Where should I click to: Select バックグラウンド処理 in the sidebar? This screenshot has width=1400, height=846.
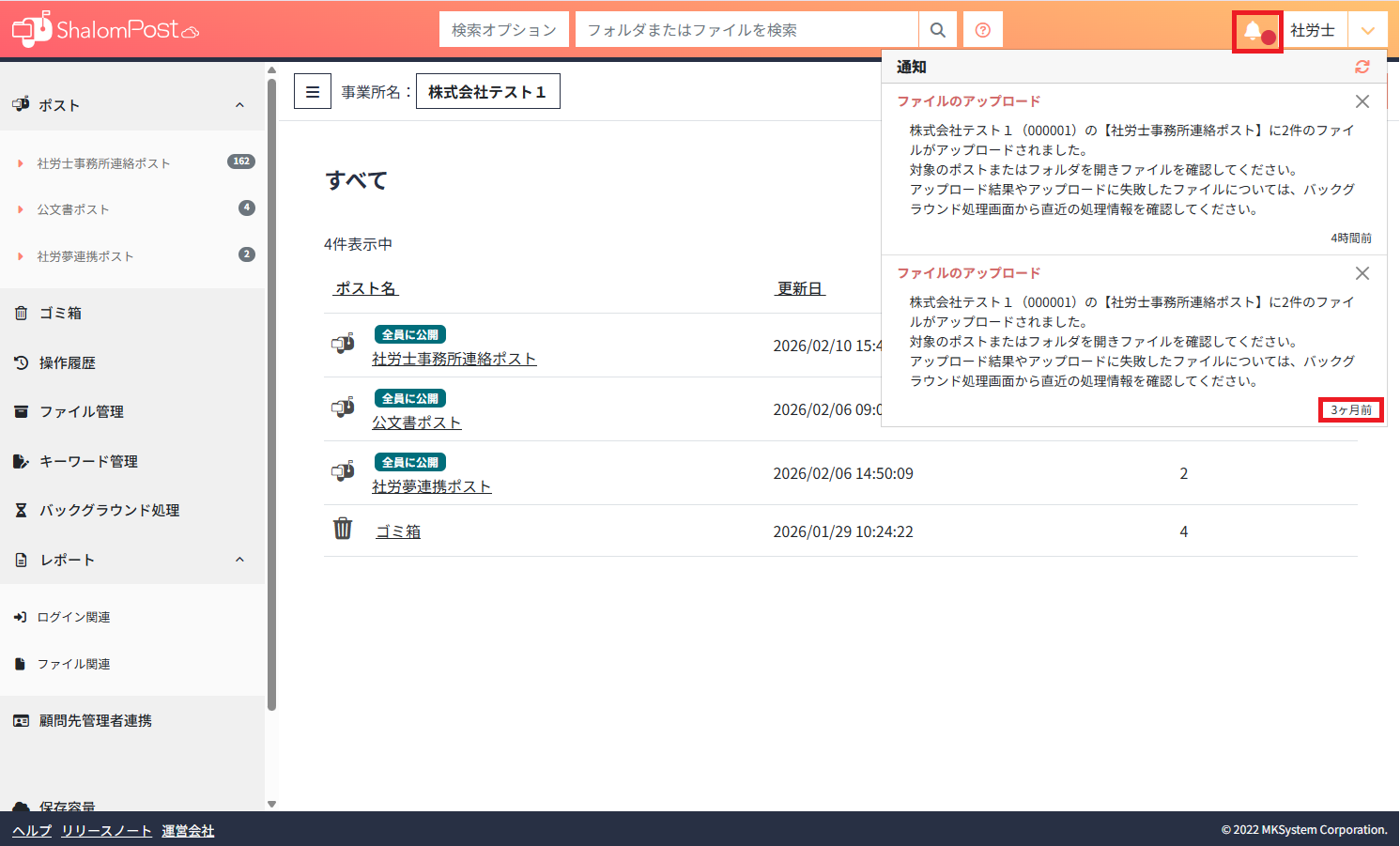point(109,511)
